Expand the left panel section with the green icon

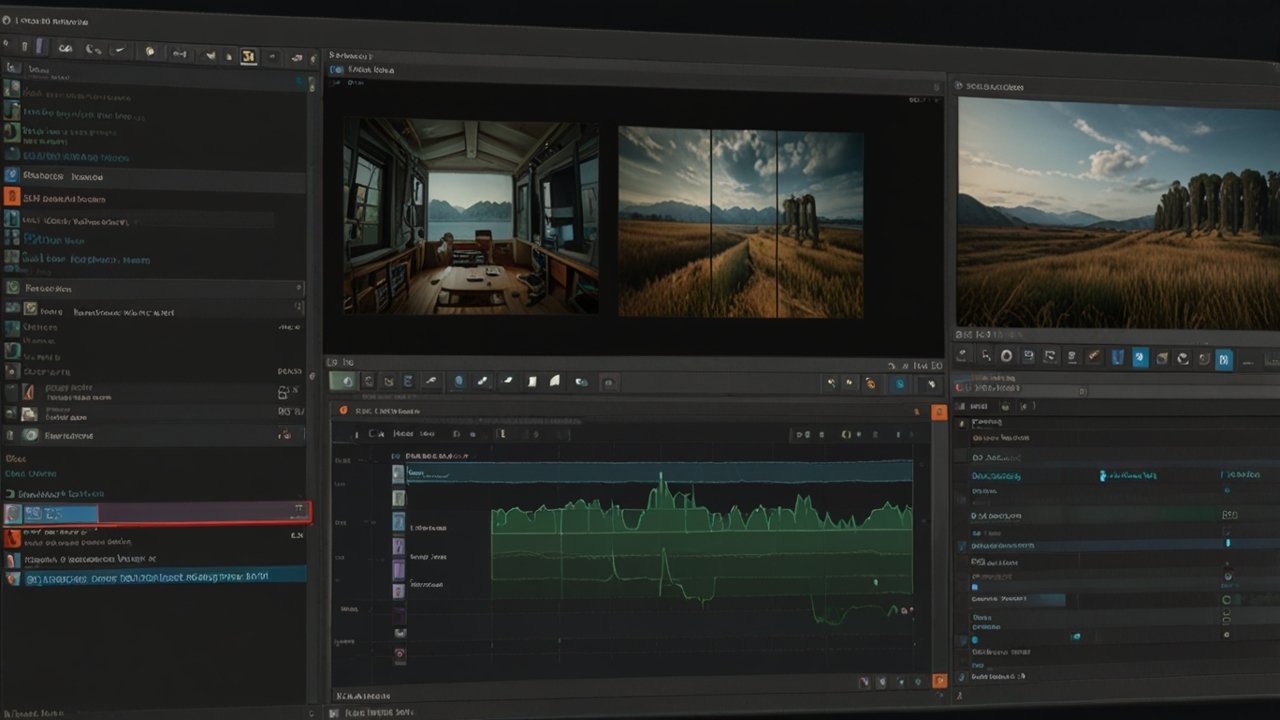(x=12, y=287)
